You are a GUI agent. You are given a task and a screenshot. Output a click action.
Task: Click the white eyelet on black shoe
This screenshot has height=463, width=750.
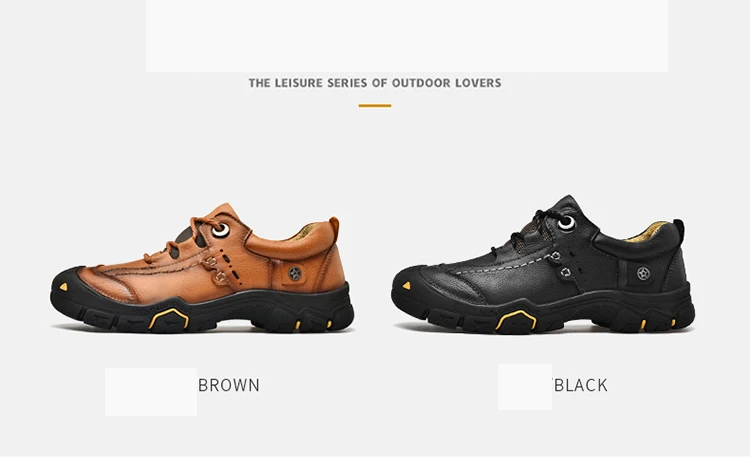pyautogui.click(x=566, y=222)
